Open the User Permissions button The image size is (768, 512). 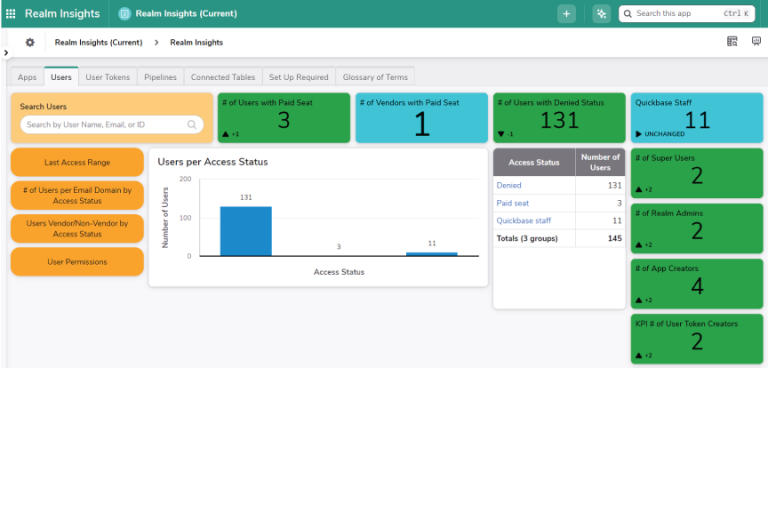pos(77,262)
